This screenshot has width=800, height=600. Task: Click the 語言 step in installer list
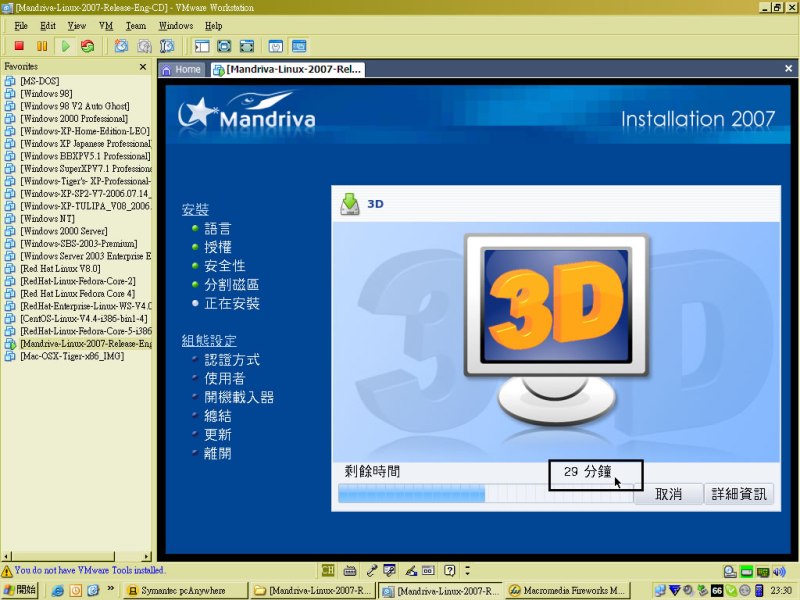click(218, 229)
